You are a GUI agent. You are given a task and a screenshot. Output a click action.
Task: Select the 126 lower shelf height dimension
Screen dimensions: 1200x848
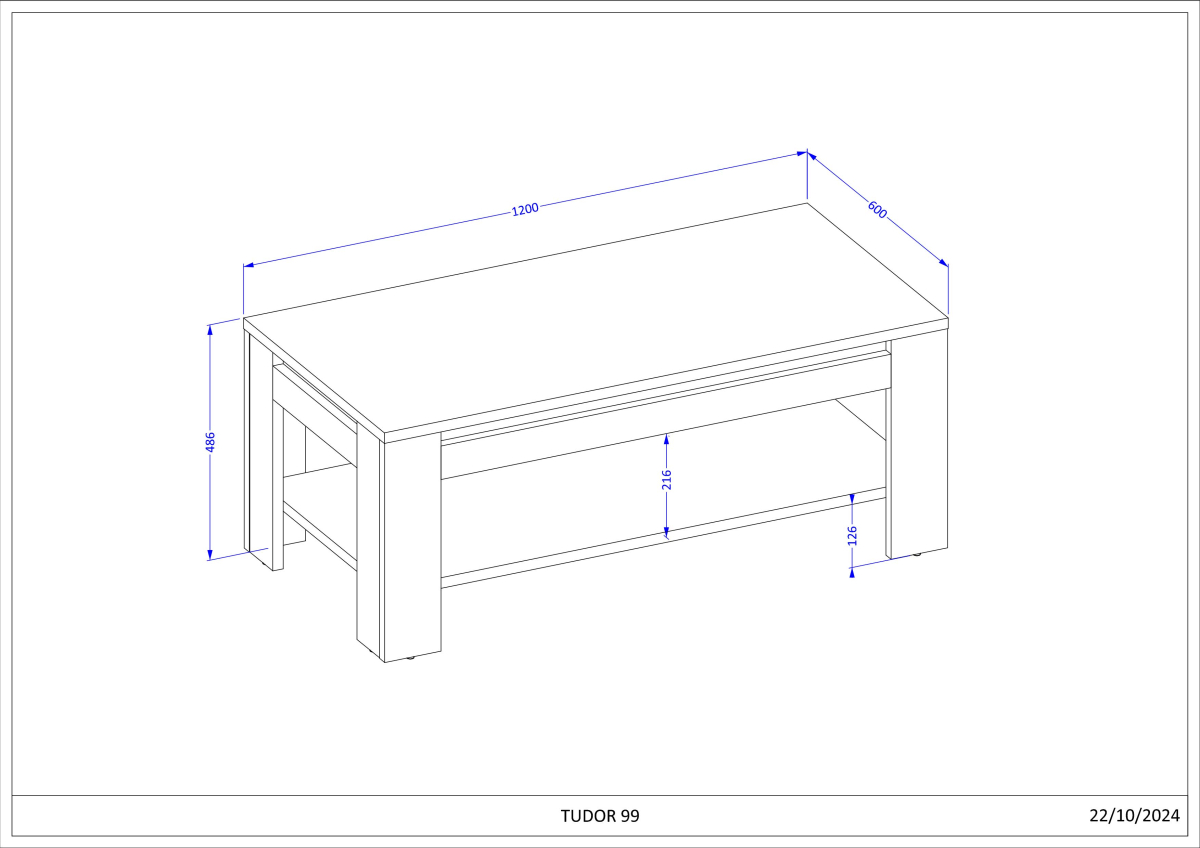click(x=852, y=536)
